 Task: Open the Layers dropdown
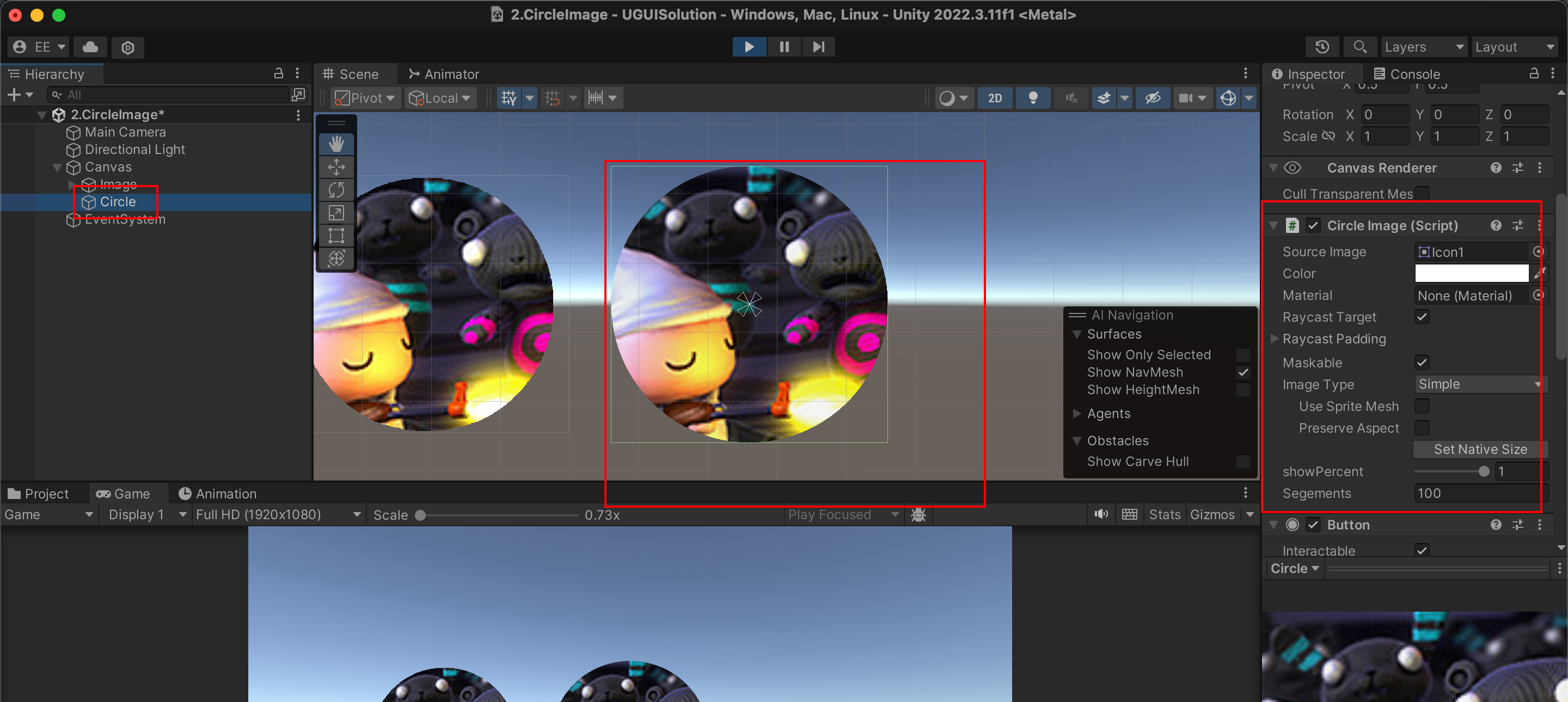[x=1423, y=47]
